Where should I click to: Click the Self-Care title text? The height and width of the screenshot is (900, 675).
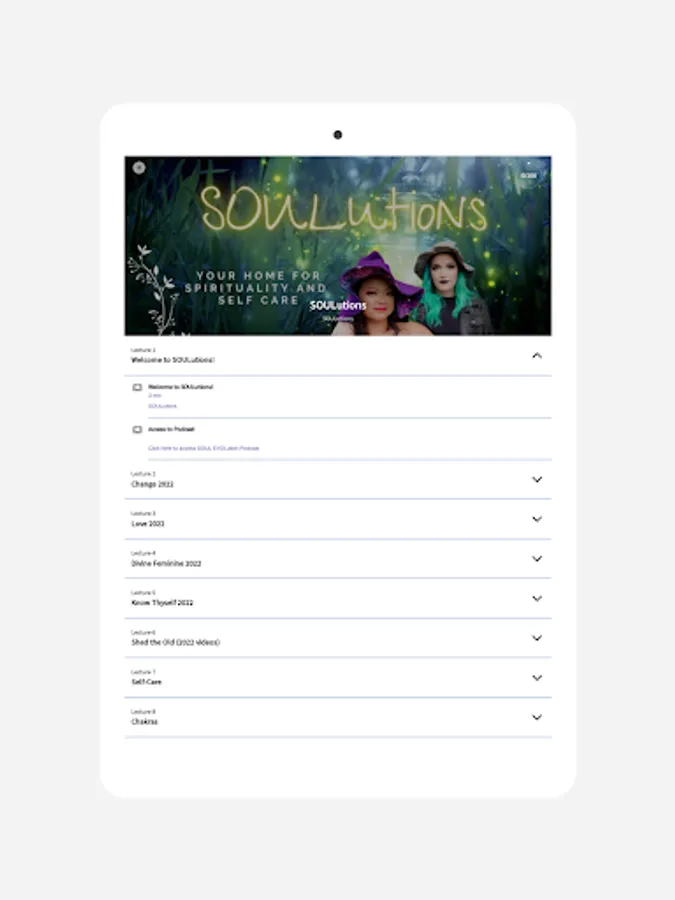pyautogui.click(x=146, y=682)
